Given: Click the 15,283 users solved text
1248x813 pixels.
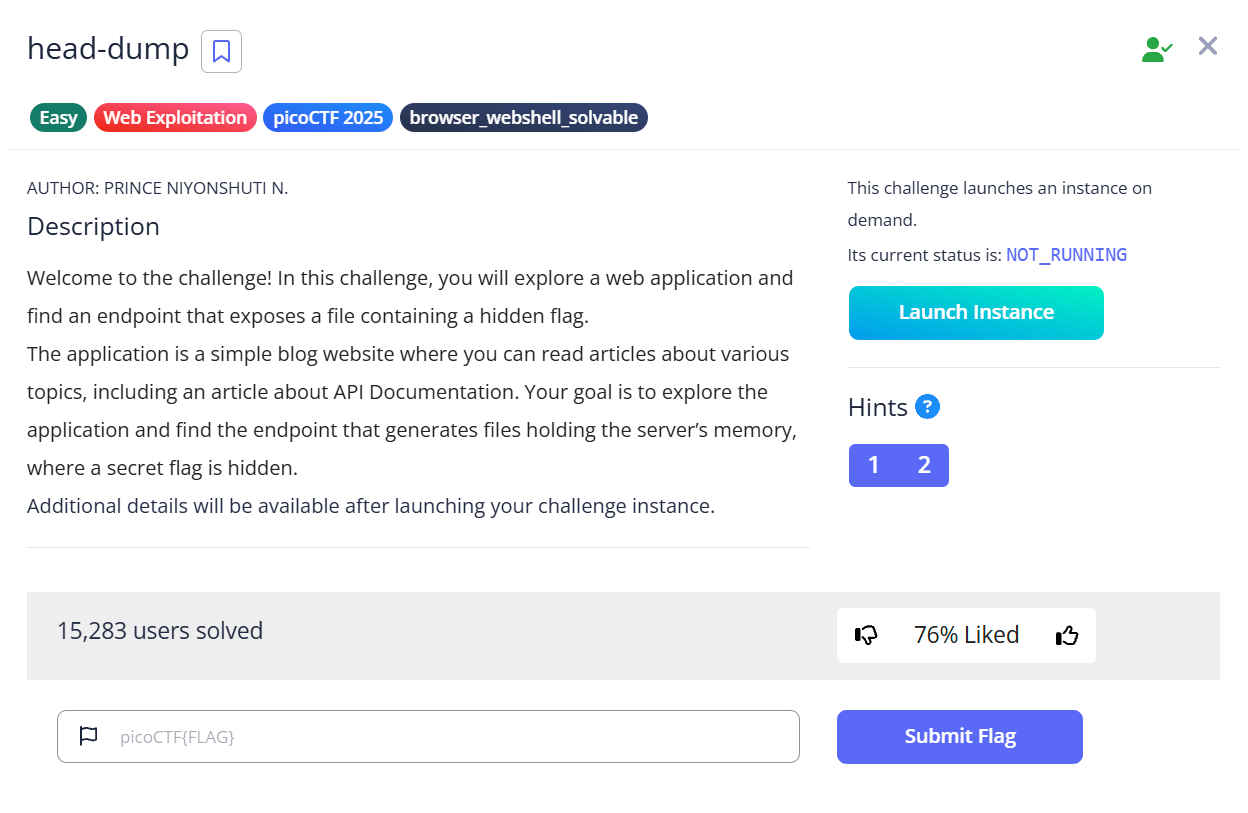Looking at the screenshot, I should pos(160,631).
